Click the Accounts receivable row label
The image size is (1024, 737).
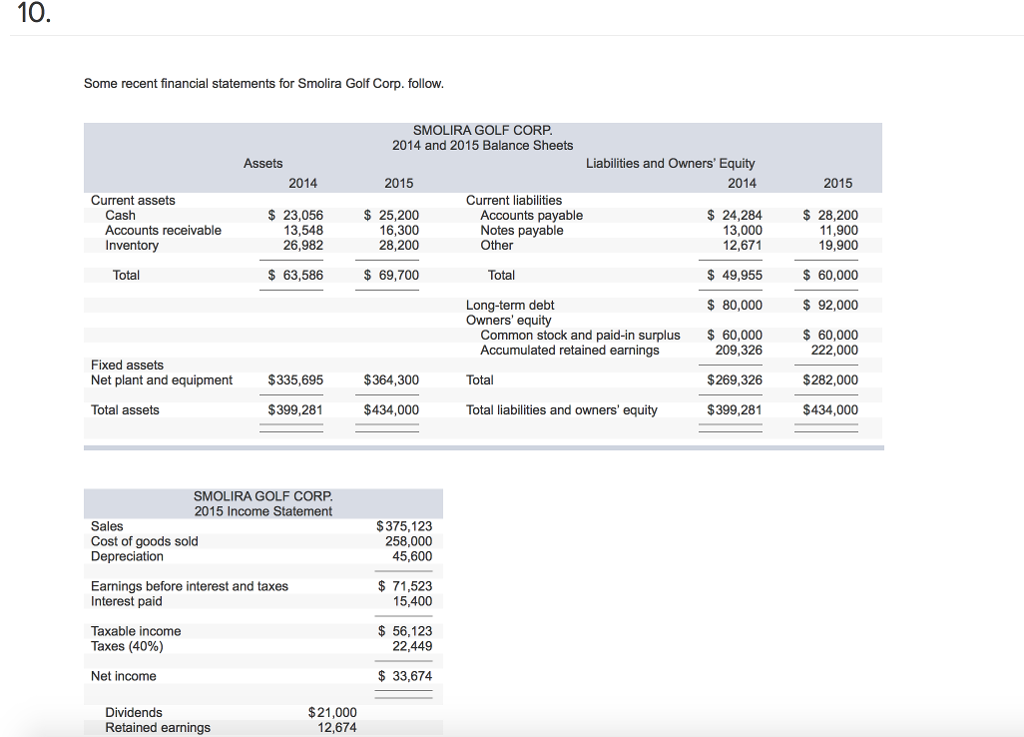pos(163,230)
